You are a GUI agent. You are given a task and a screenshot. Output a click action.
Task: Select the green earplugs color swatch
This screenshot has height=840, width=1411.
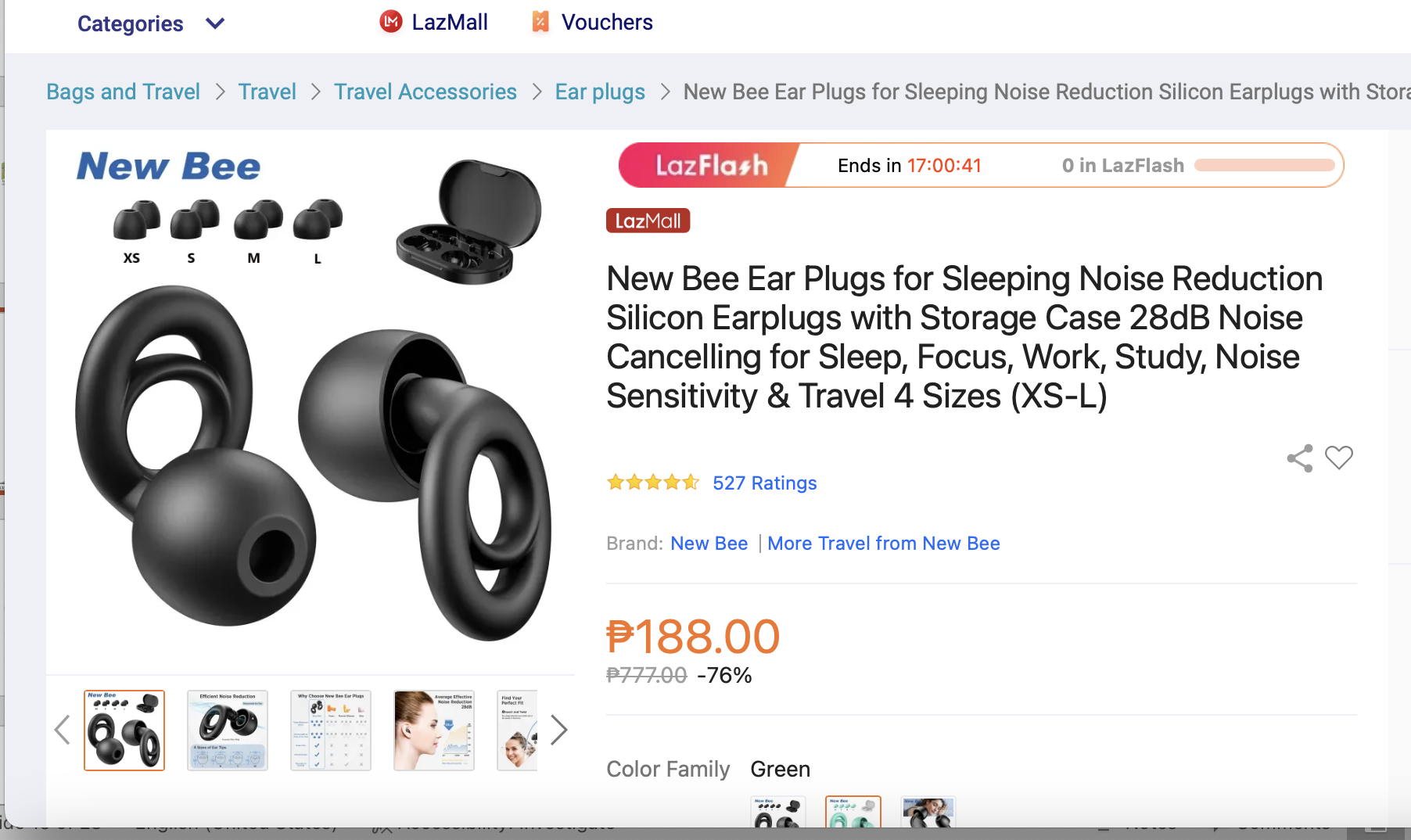[853, 812]
